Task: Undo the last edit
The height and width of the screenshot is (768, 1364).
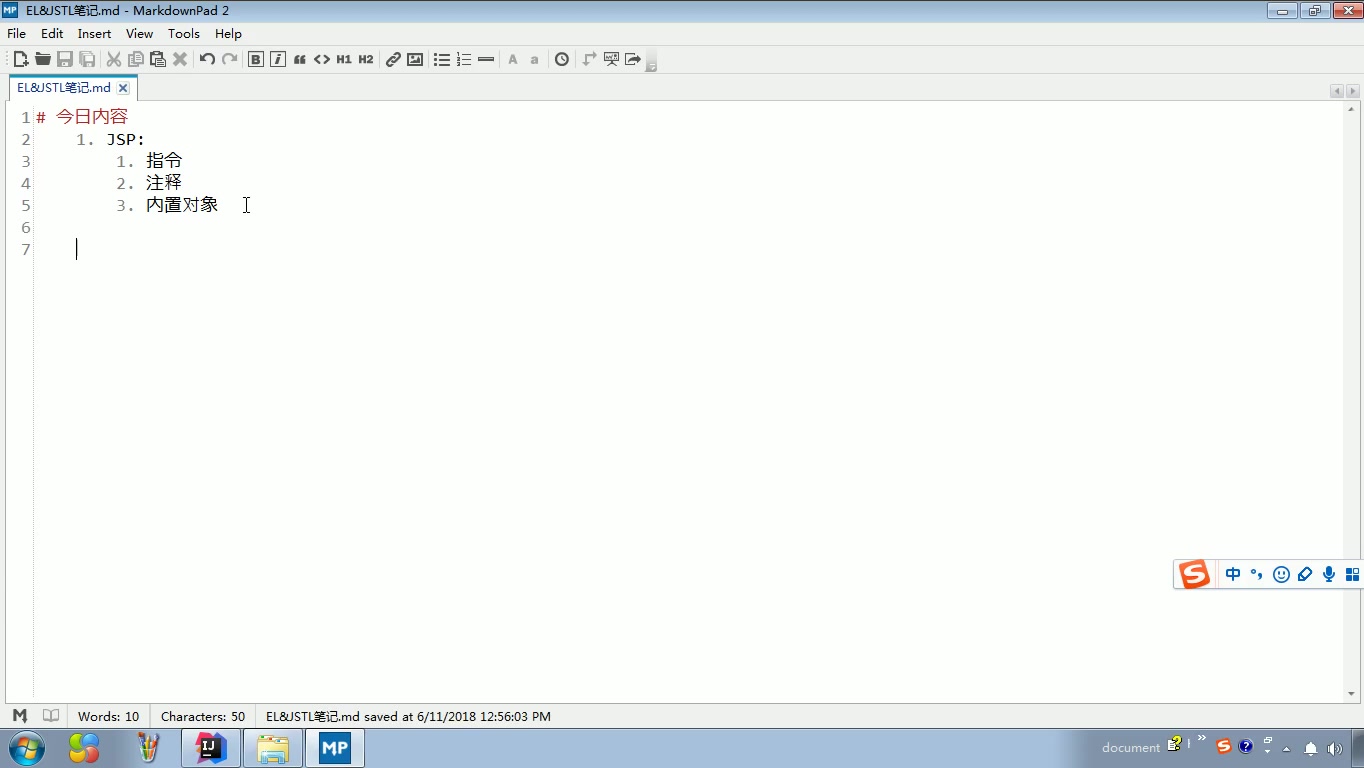Action: (207, 60)
